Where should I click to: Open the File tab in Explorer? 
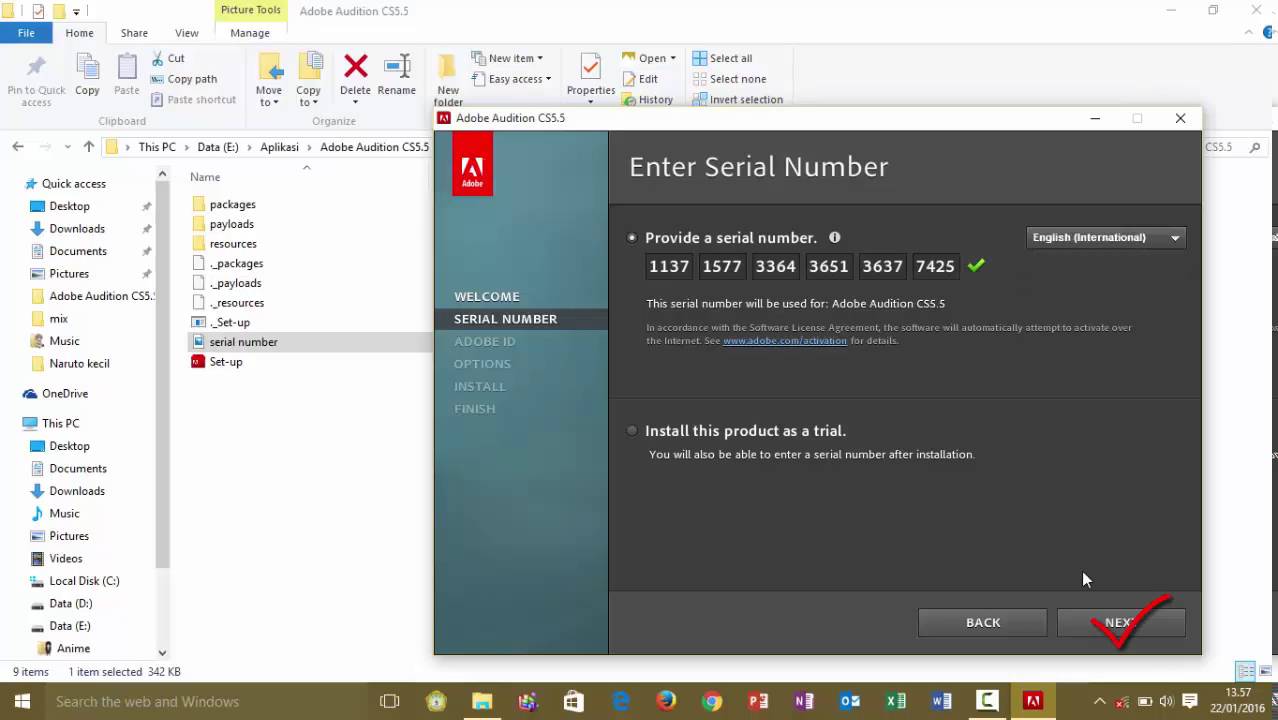click(26, 33)
